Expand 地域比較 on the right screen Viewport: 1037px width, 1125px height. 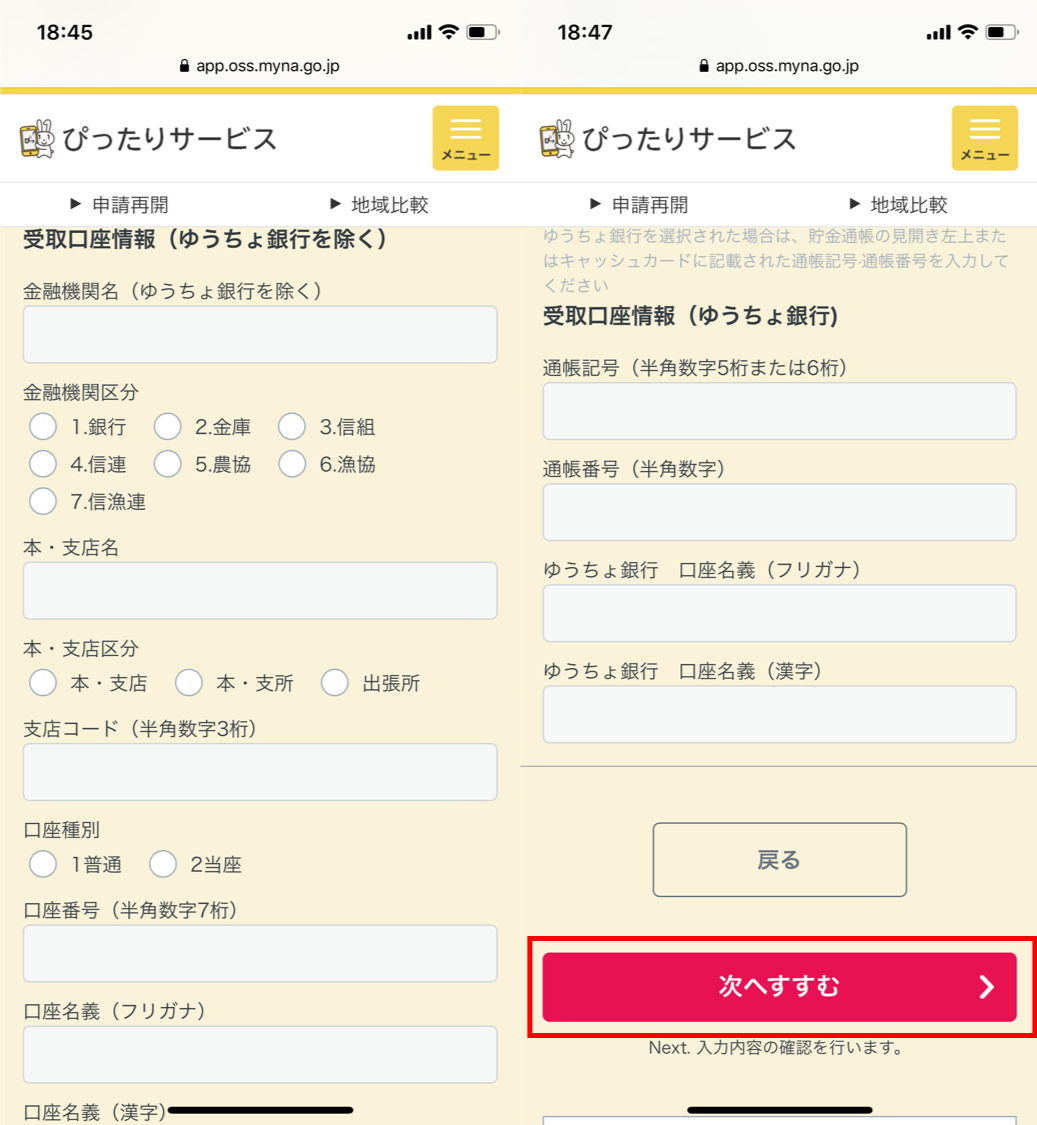(898, 204)
